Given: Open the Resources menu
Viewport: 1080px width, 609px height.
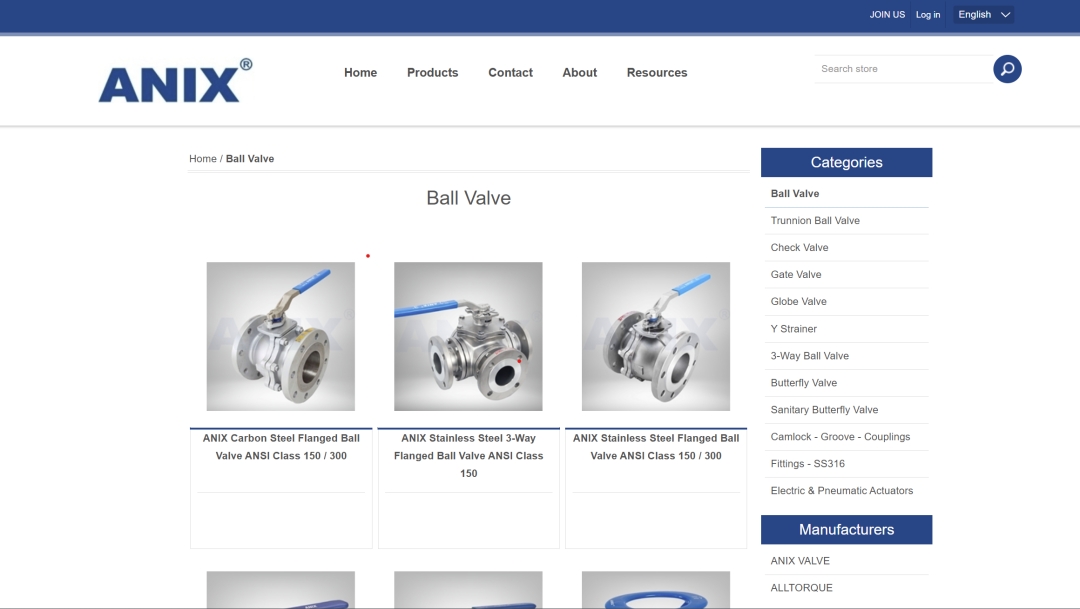Looking at the screenshot, I should 657,72.
